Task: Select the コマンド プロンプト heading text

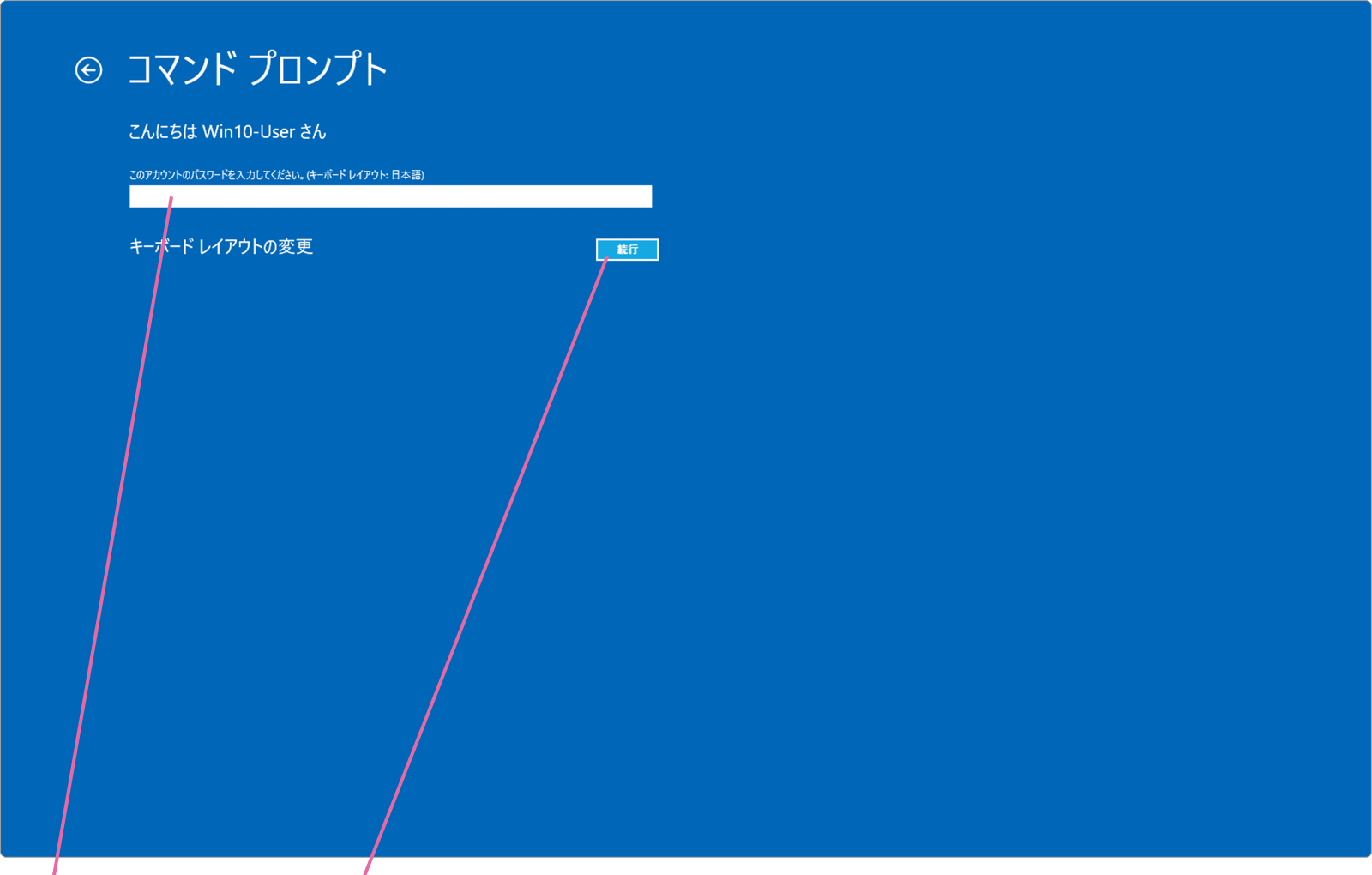Action: pos(257,69)
